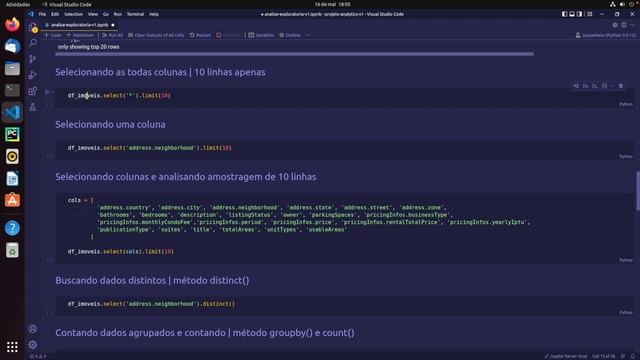Open the Selection menu
Image resolution: width=640 pixels, height=360 pixels.
73,14
